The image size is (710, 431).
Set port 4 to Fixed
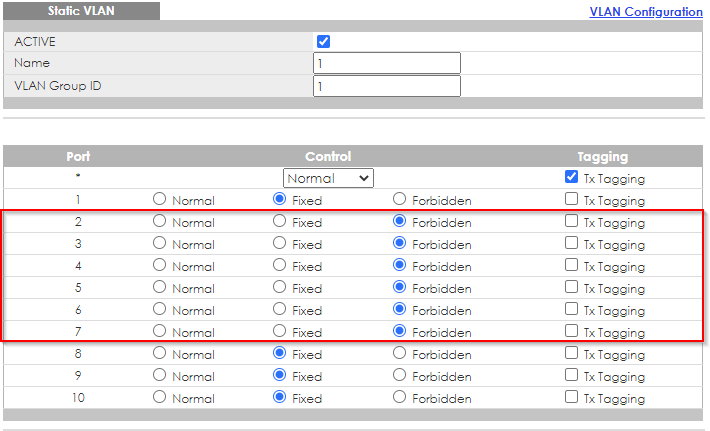(280, 265)
